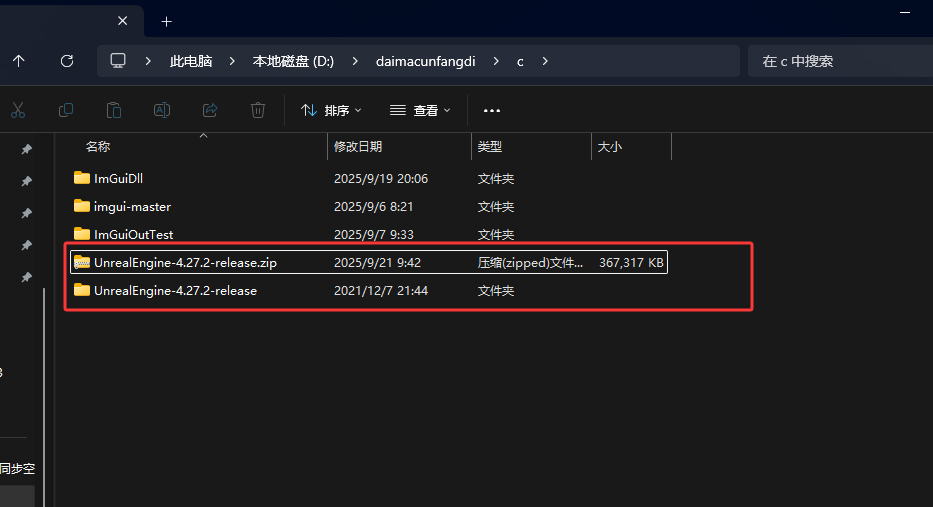Select the ImGuiOutTest folder name
This screenshot has height=507, width=933.
[133, 234]
